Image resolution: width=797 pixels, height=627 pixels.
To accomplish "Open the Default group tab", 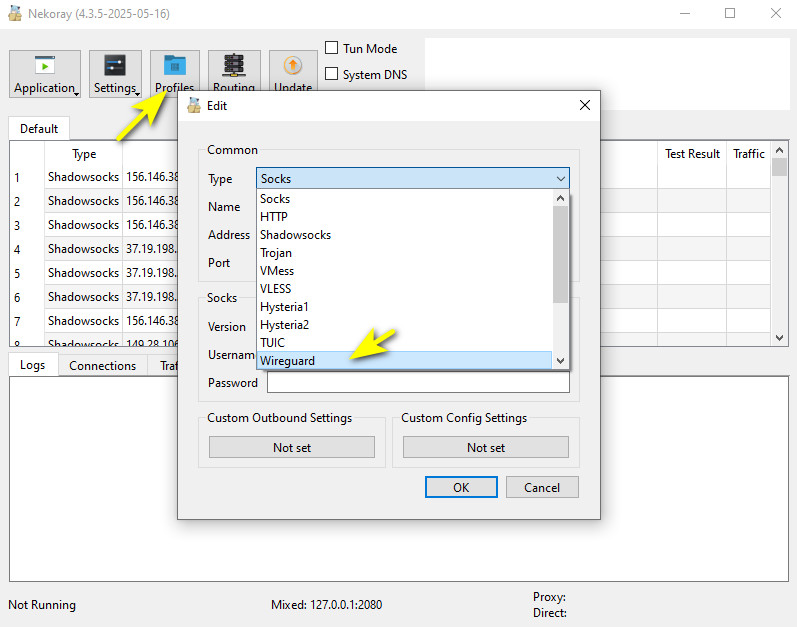I will [x=39, y=129].
